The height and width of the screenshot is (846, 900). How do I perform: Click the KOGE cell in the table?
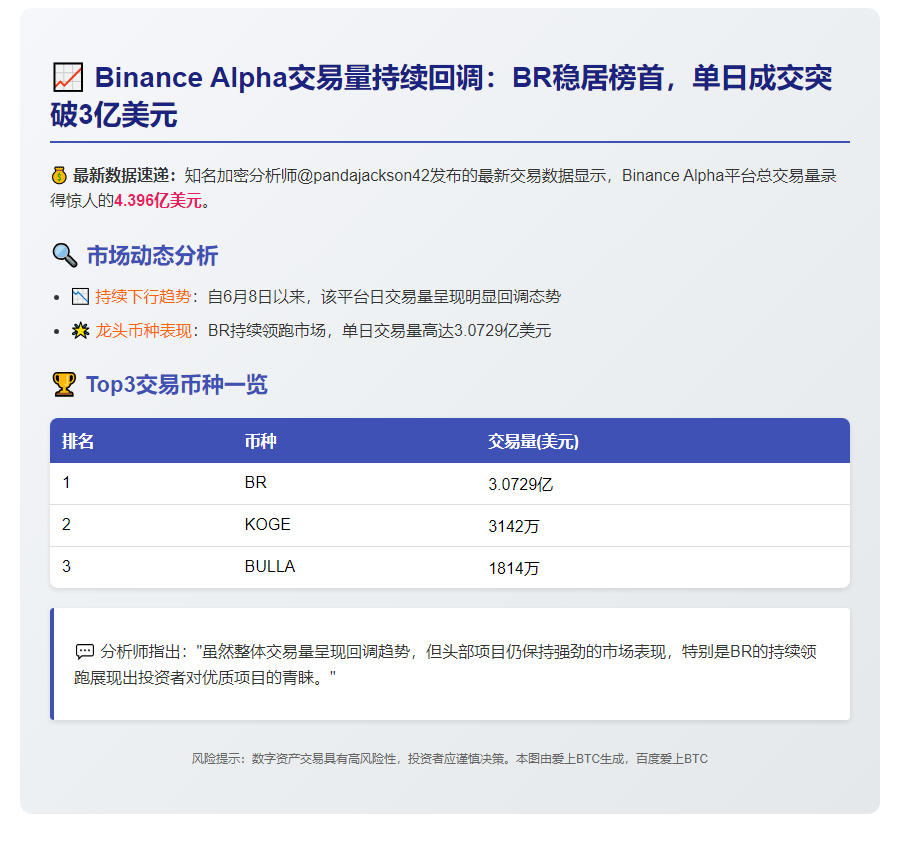coord(267,525)
